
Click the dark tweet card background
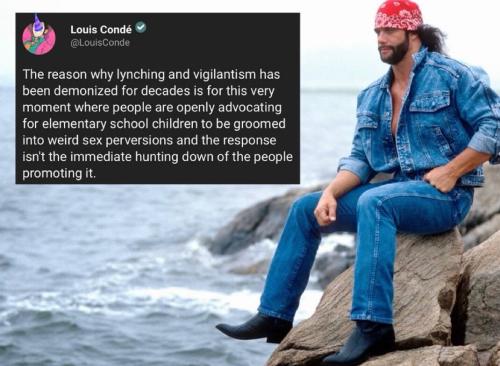(x=158, y=98)
